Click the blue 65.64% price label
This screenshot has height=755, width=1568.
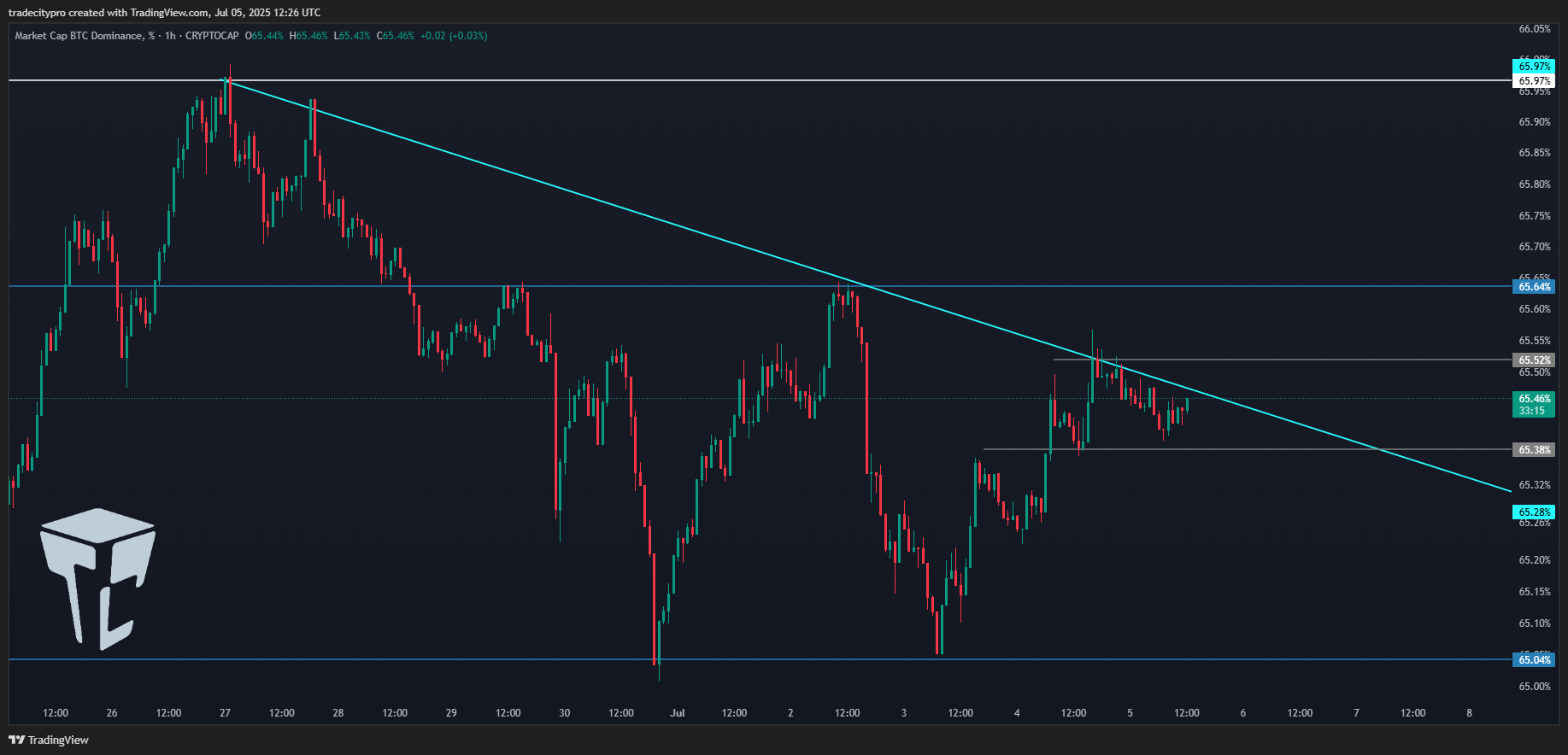pyautogui.click(x=1534, y=287)
